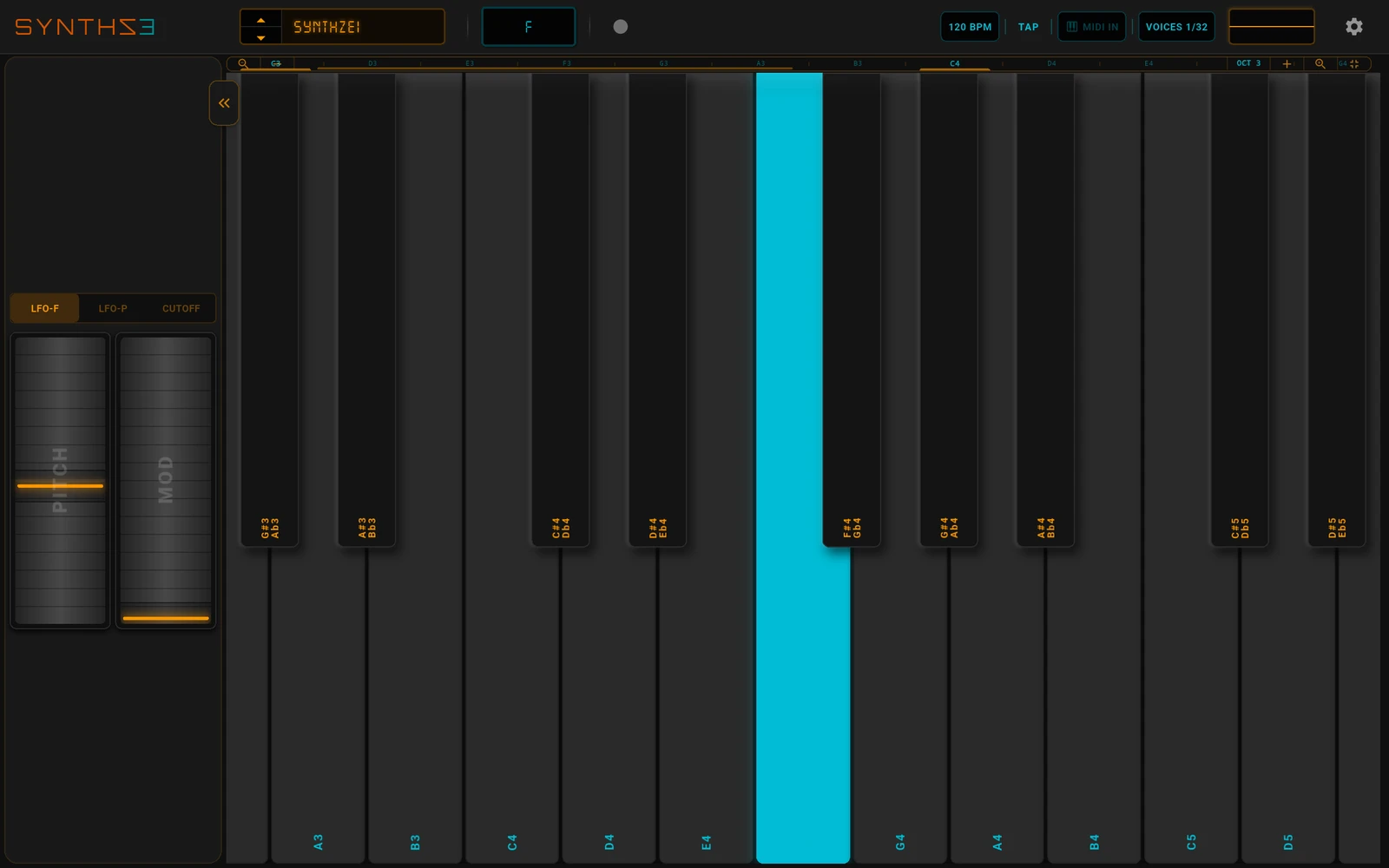The height and width of the screenshot is (868, 1389).
Task: Play the D#5/Eb5 black key
Action: pos(1337,310)
